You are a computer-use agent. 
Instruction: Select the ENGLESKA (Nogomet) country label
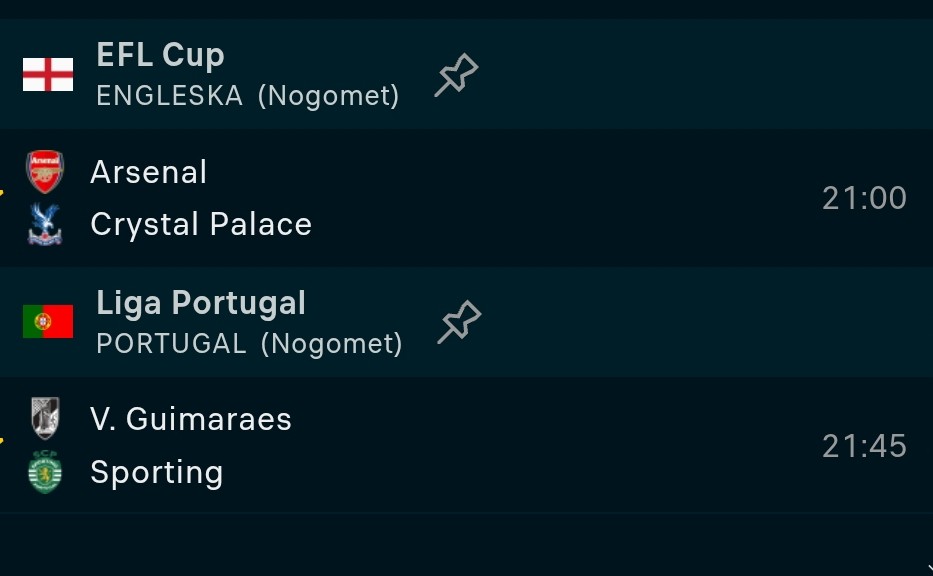pos(248,96)
